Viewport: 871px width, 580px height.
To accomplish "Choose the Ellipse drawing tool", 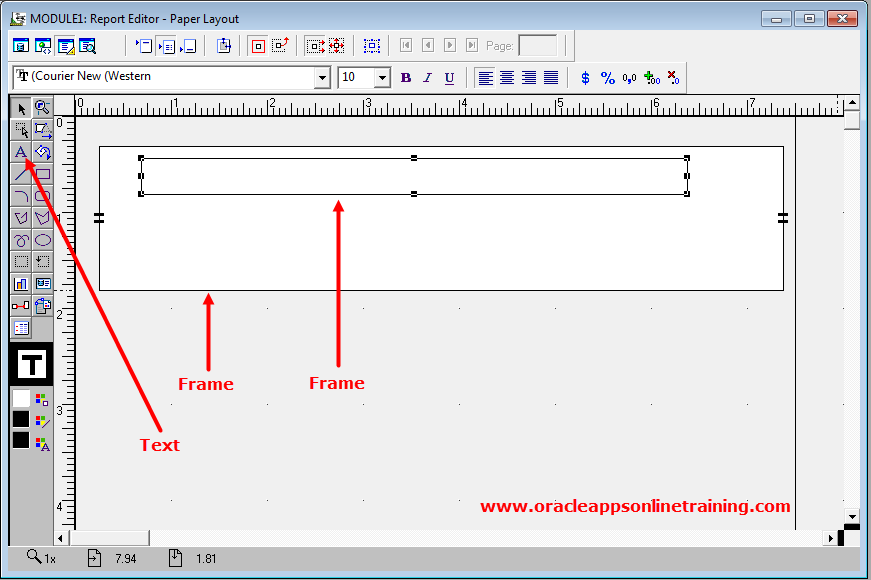I will tap(42, 240).
